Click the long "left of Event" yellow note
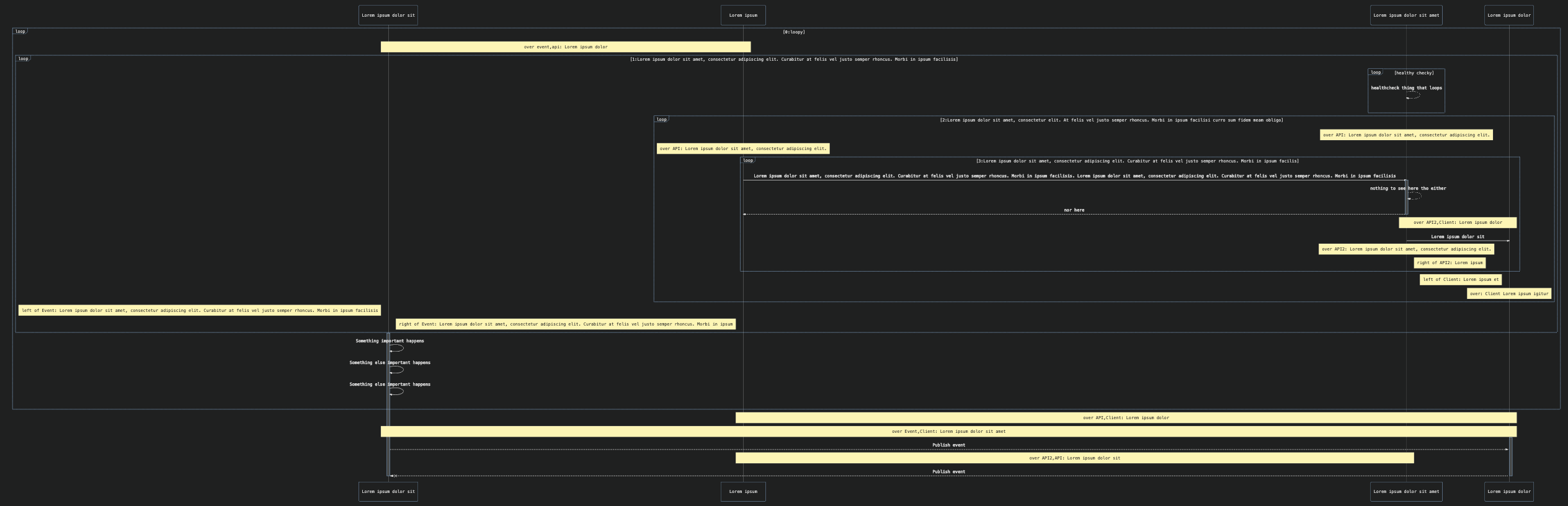Image resolution: width=1568 pixels, height=506 pixels. coord(199,311)
